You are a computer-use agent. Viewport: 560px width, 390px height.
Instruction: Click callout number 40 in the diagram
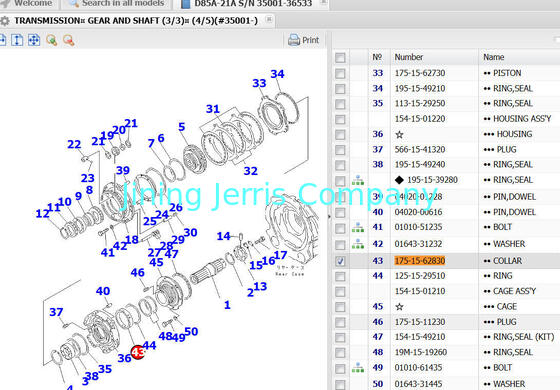click(x=103, y=291)
